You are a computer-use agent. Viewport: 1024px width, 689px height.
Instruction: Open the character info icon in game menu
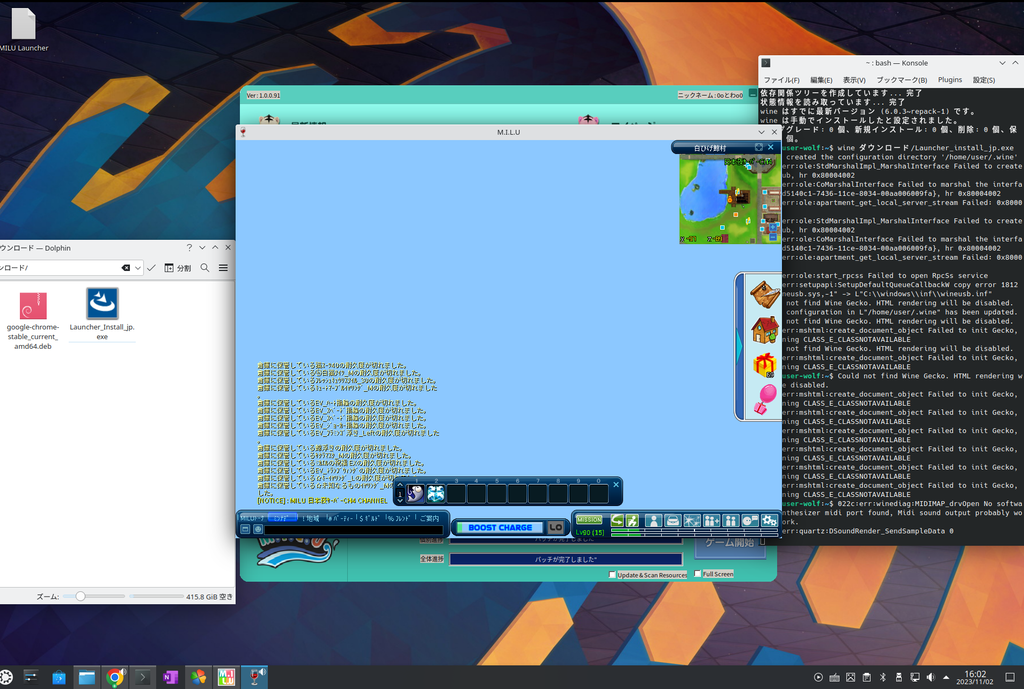point(653,520)
